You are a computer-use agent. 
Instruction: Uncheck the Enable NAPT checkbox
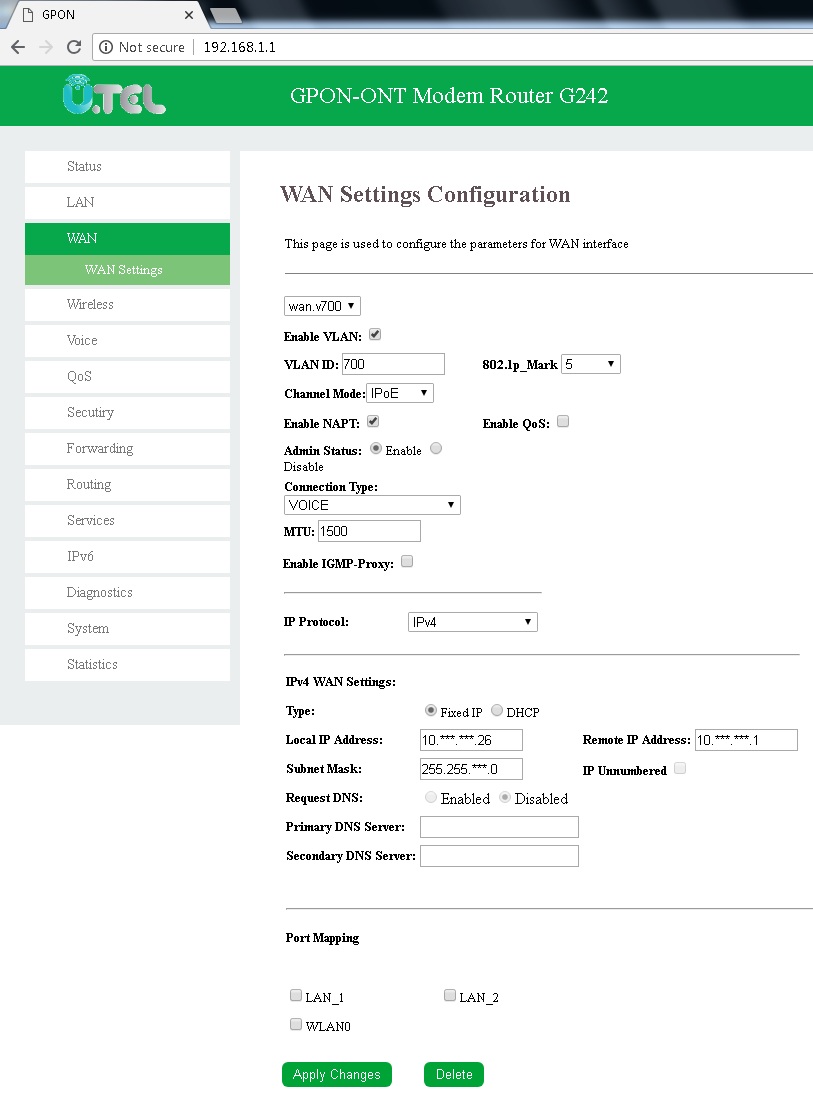pos(373,422)
